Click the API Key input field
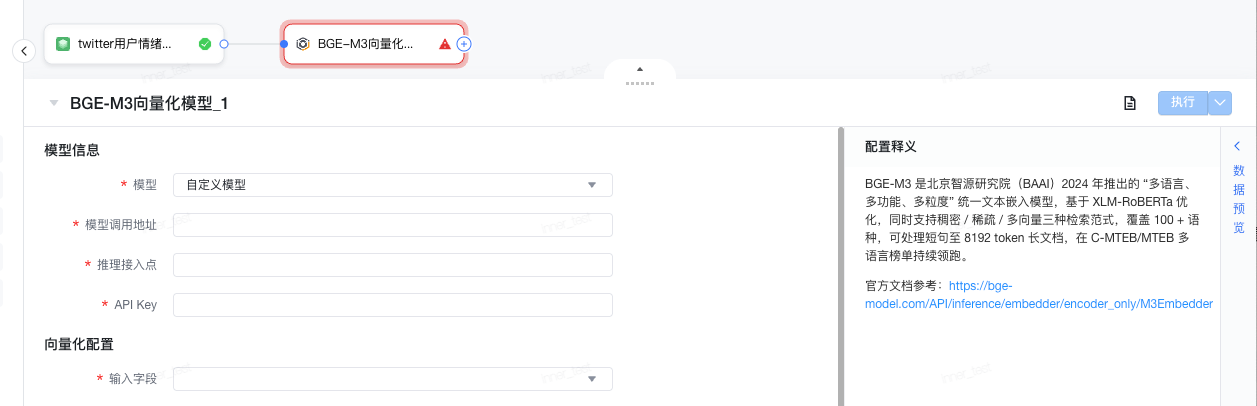The width and height of the screenshot is (1257, 406). tap(392, 305)
